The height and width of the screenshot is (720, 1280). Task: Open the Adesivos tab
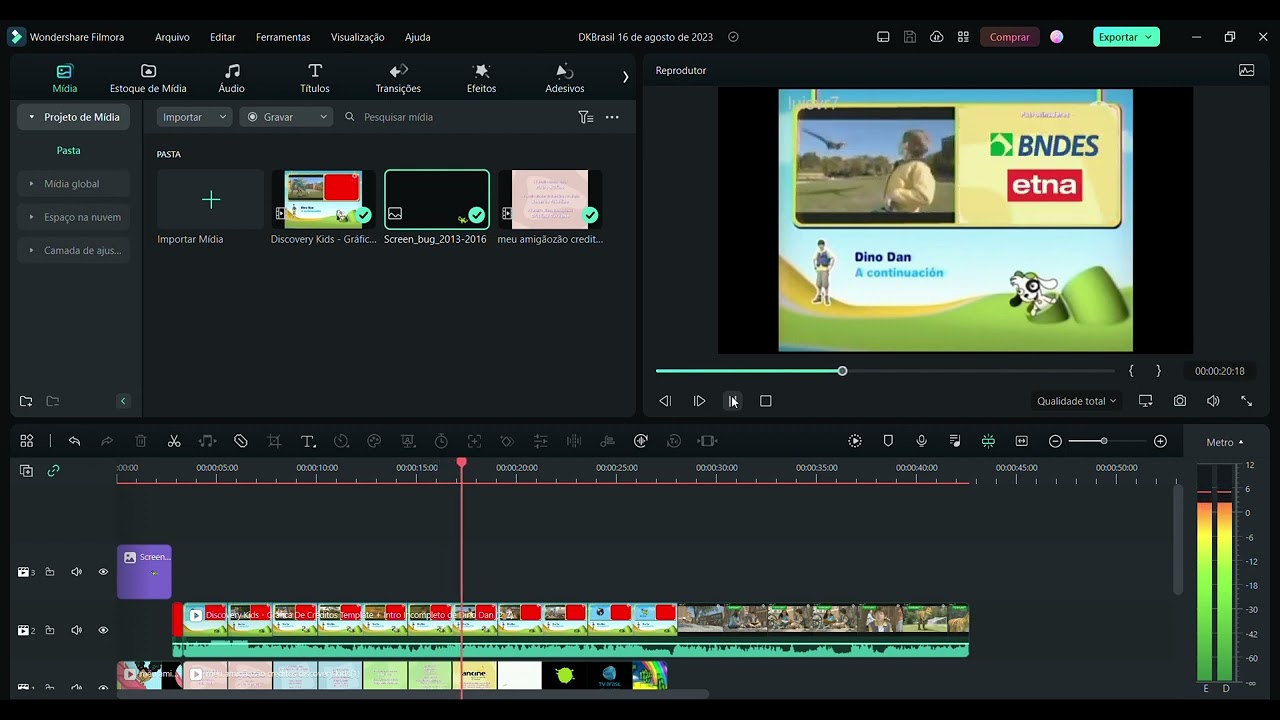pos(565,79)
